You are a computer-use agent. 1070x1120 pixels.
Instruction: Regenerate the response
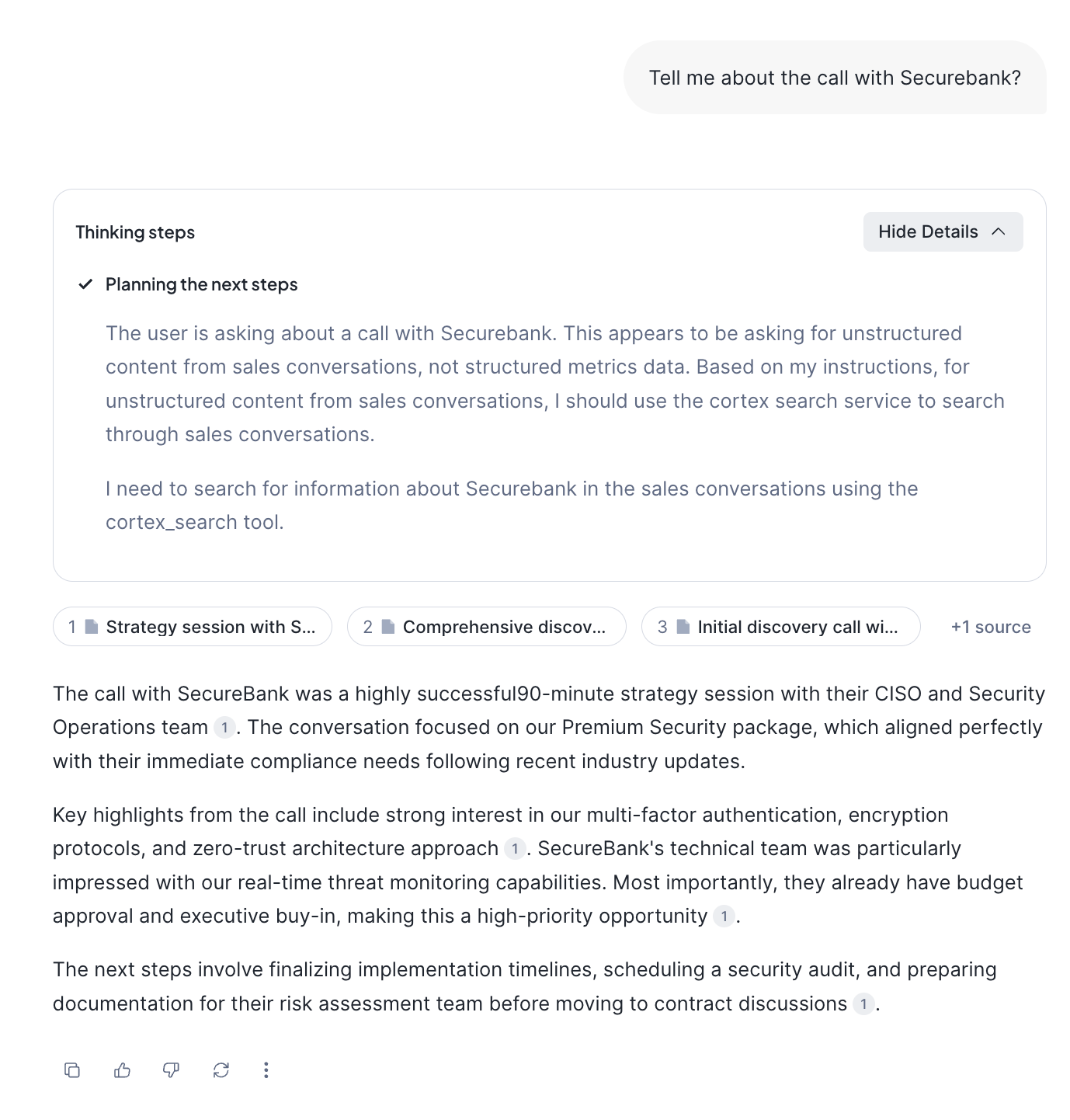(221, 1070)
